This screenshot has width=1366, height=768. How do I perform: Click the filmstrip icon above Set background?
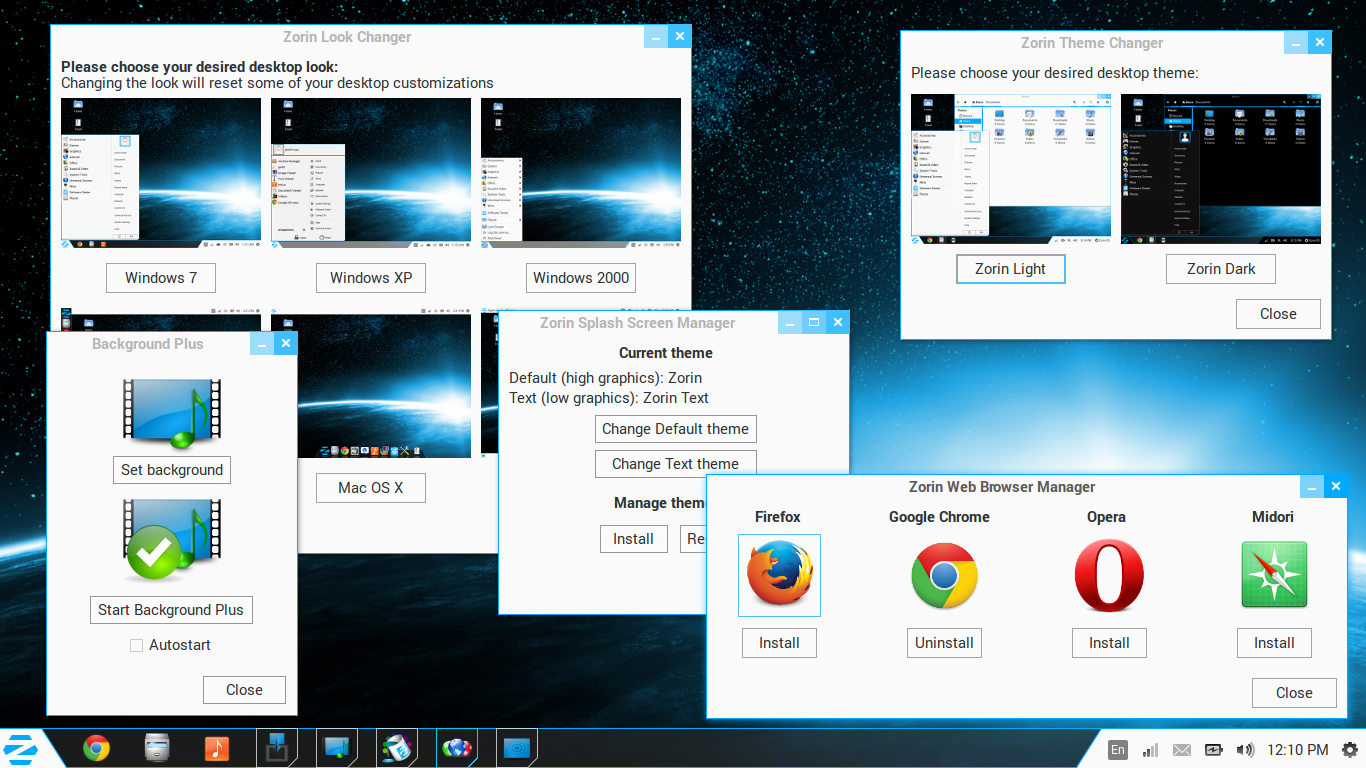[x=172, y=413]
